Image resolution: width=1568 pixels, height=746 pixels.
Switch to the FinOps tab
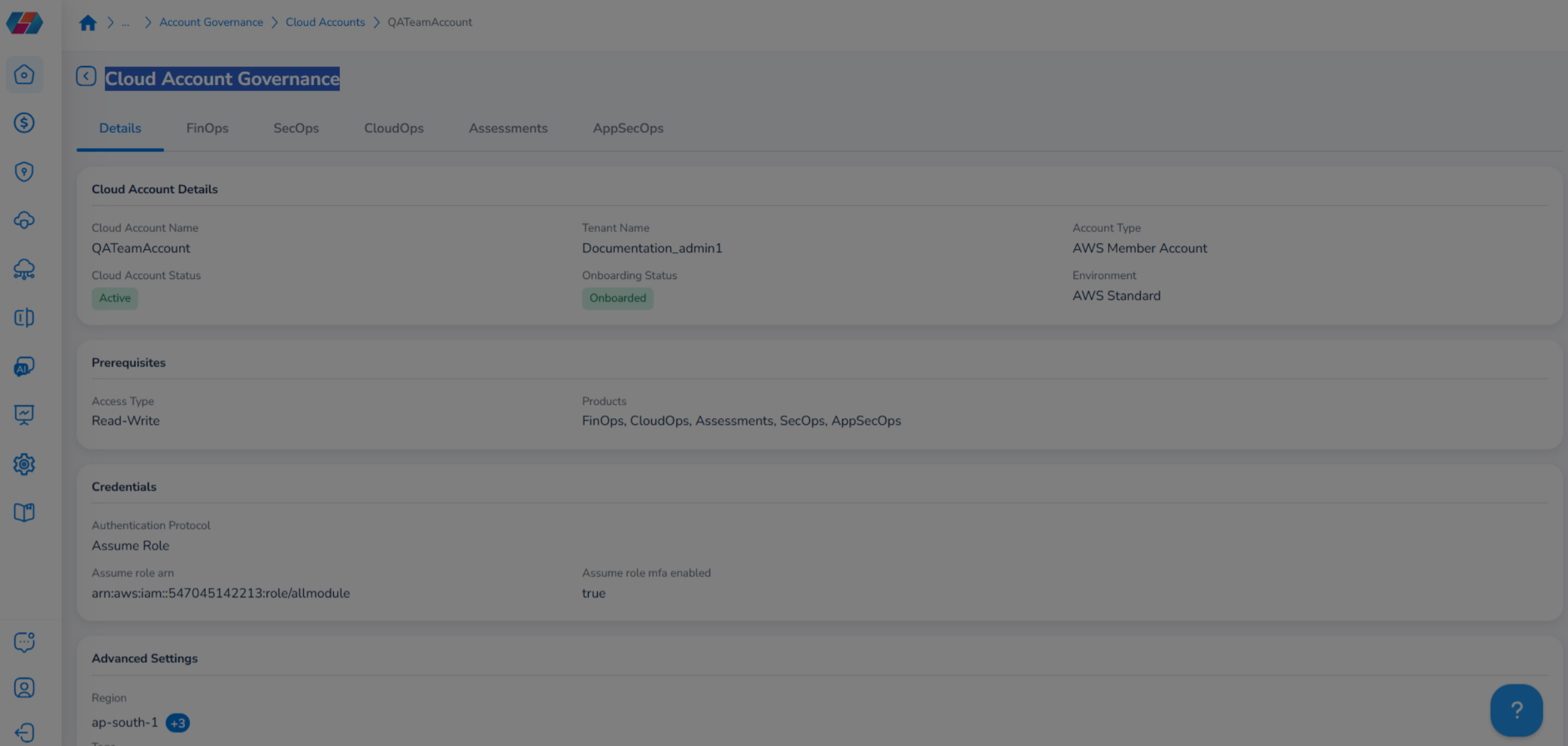pyautogui.click(x=207, y=128)
